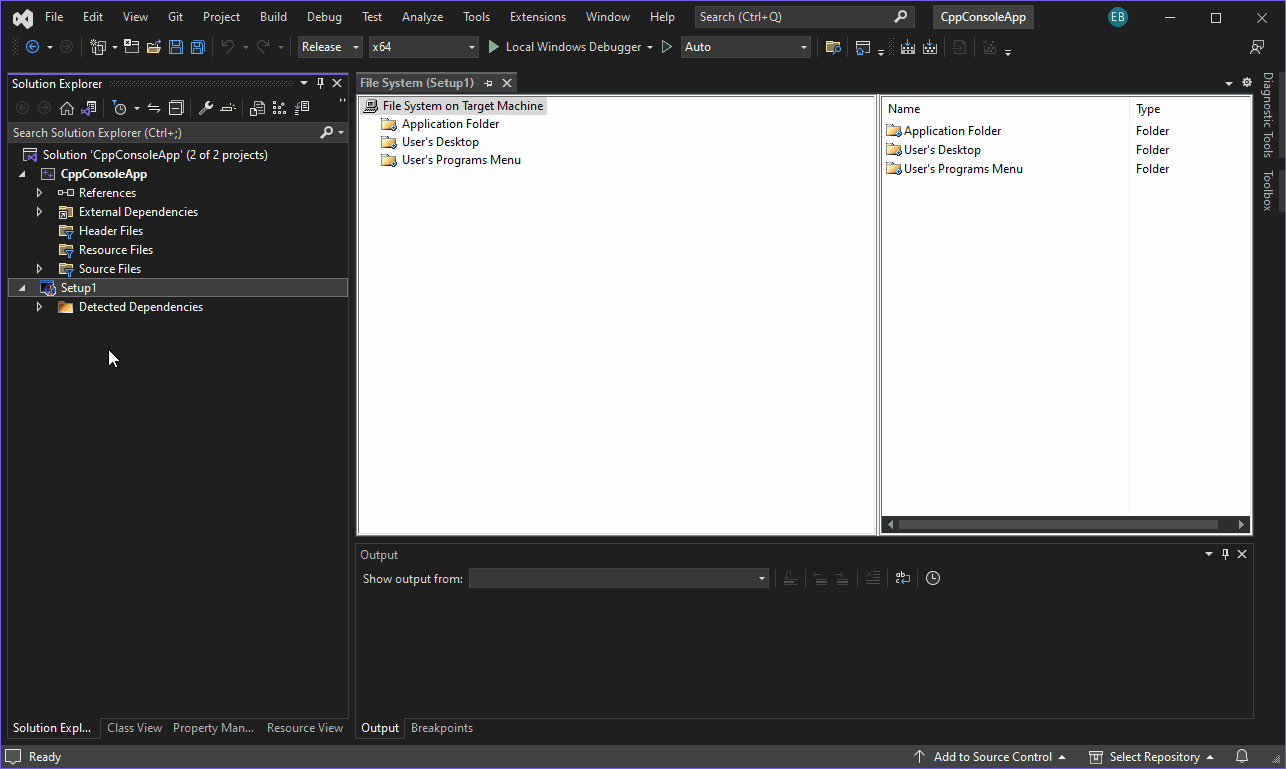Click the Properties wrench icon

tap(206, 108)
